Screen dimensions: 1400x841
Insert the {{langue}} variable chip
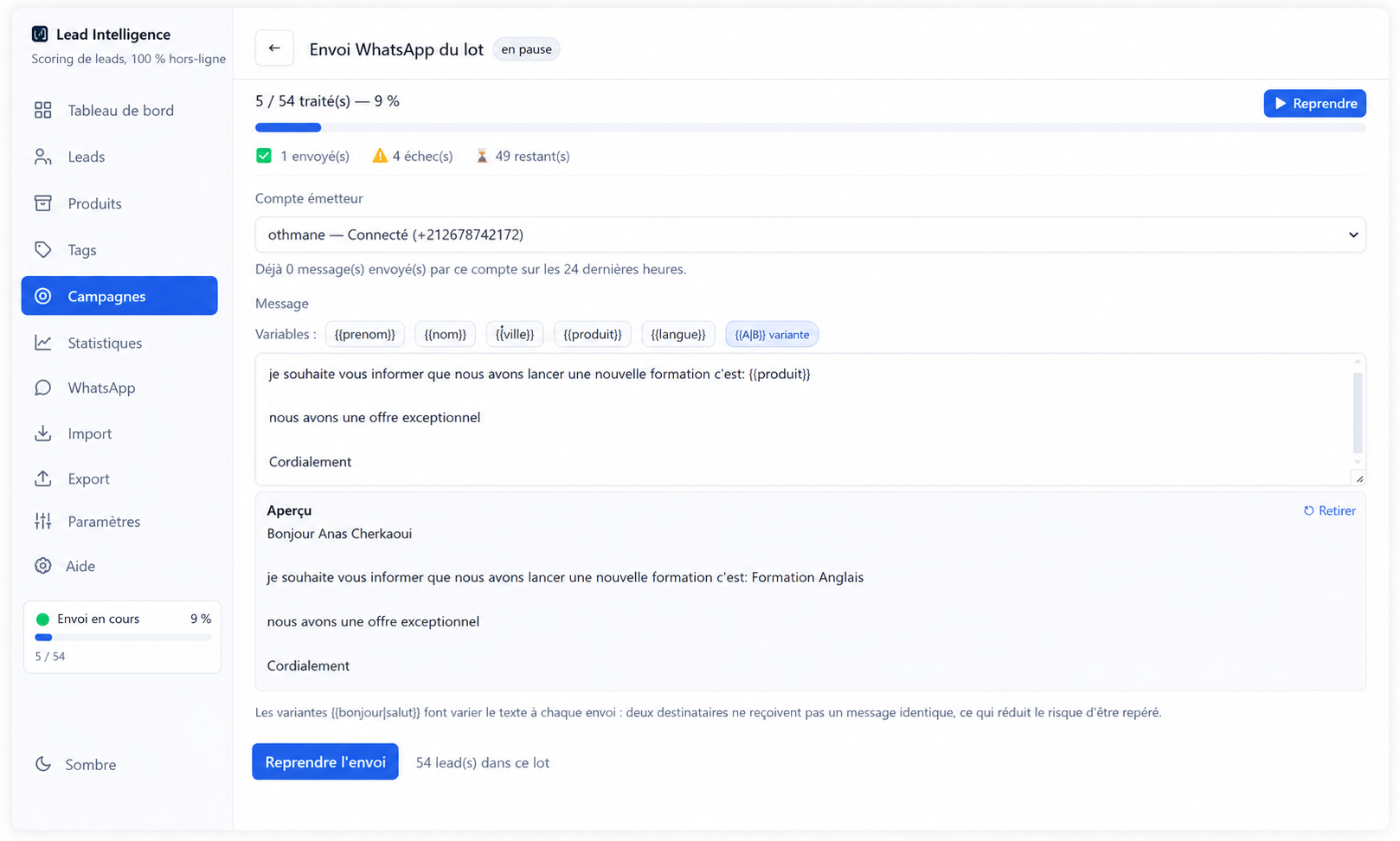click(678, 334)
